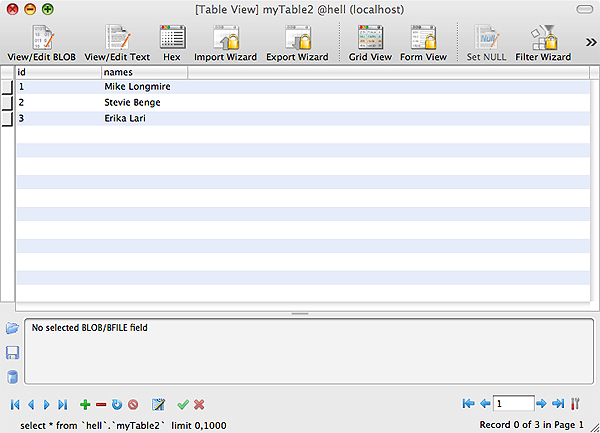Open the View/Edit Text tool
This screenshot has height=433, width=600.
(117, 43)
